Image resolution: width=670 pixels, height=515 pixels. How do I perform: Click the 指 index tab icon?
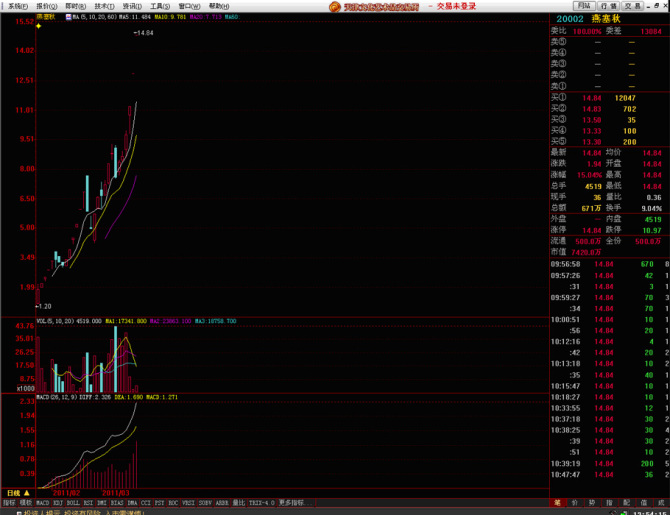(x=608, y=502)
